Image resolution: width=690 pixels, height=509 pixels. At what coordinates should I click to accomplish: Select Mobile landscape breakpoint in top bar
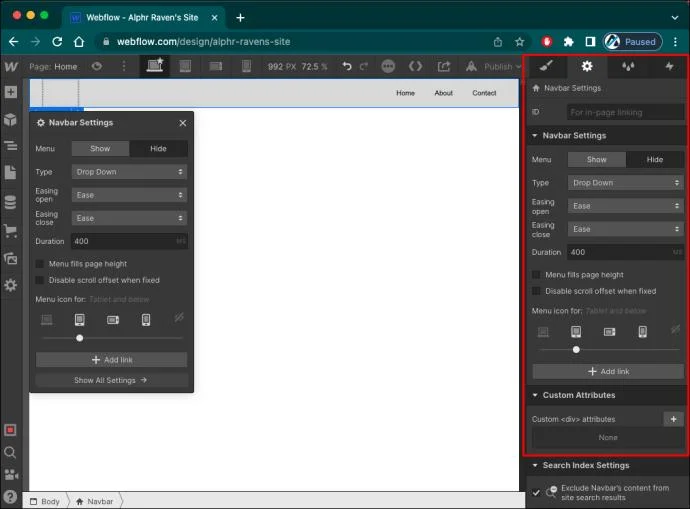[x=216, y=66]
